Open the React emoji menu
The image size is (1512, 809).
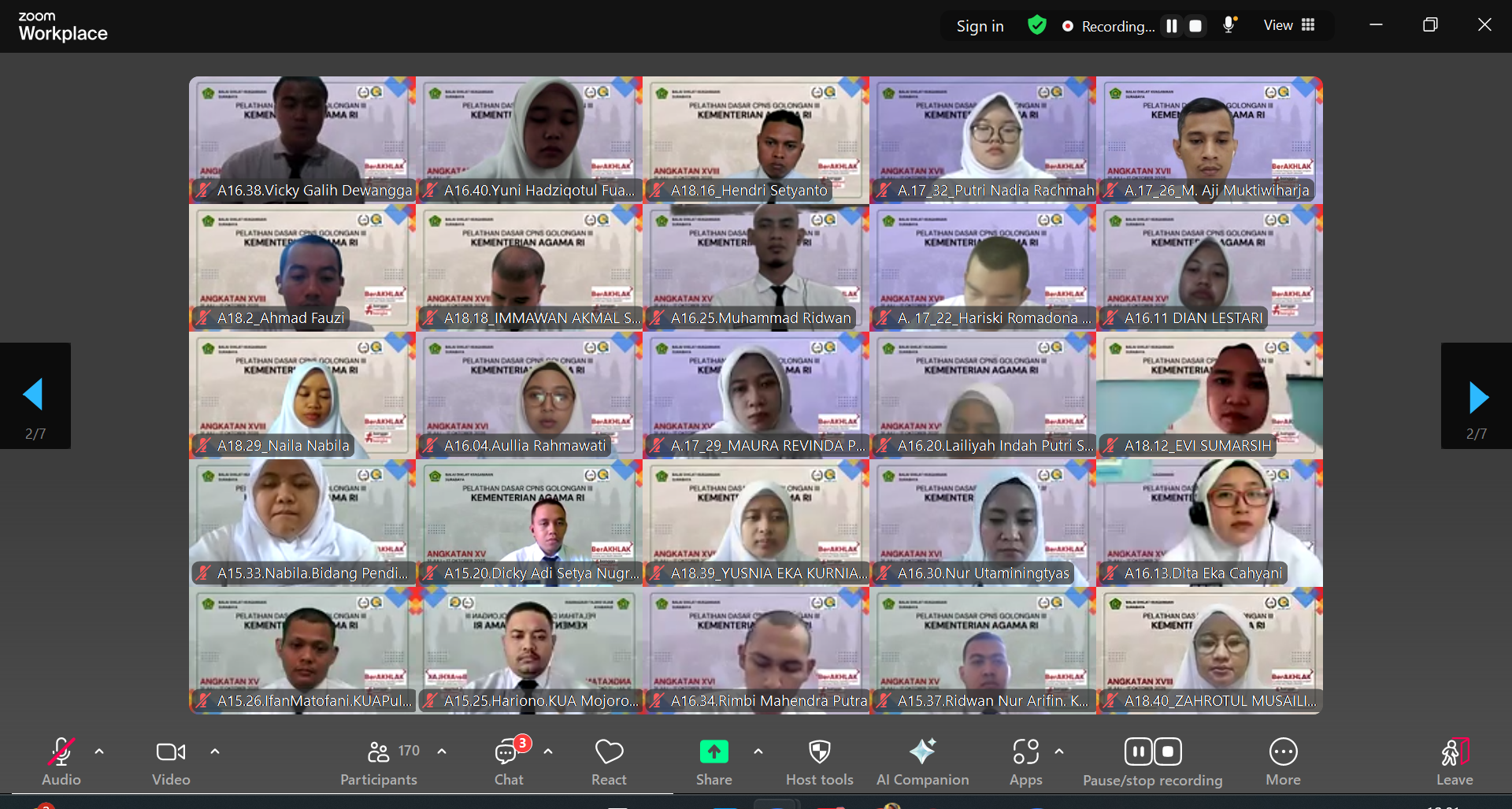coord(609,762)
